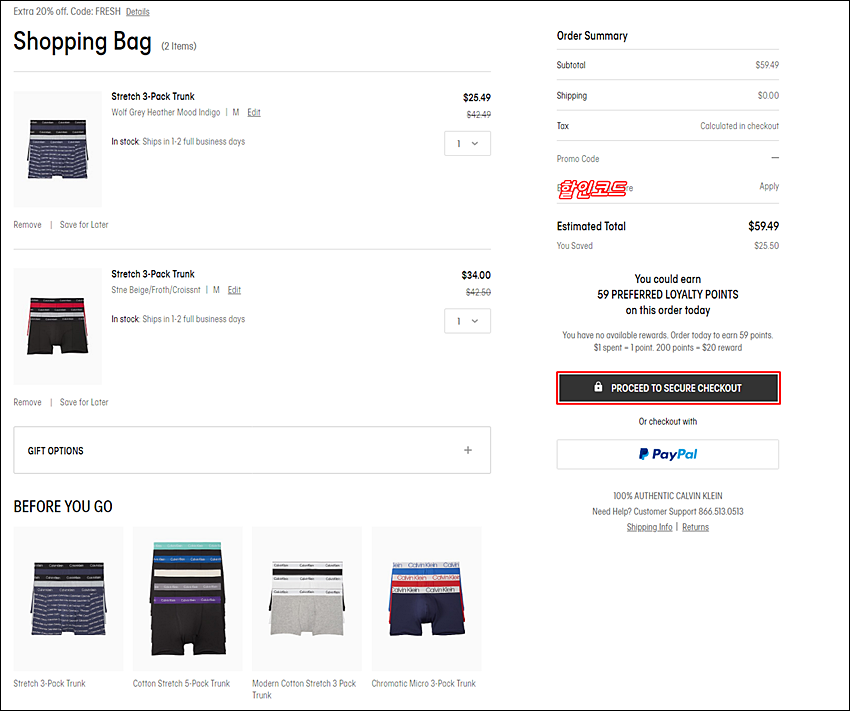
Task: Collapse the Promo Code section minus icon
Action: pyautogui.click(x=774, y=158)
